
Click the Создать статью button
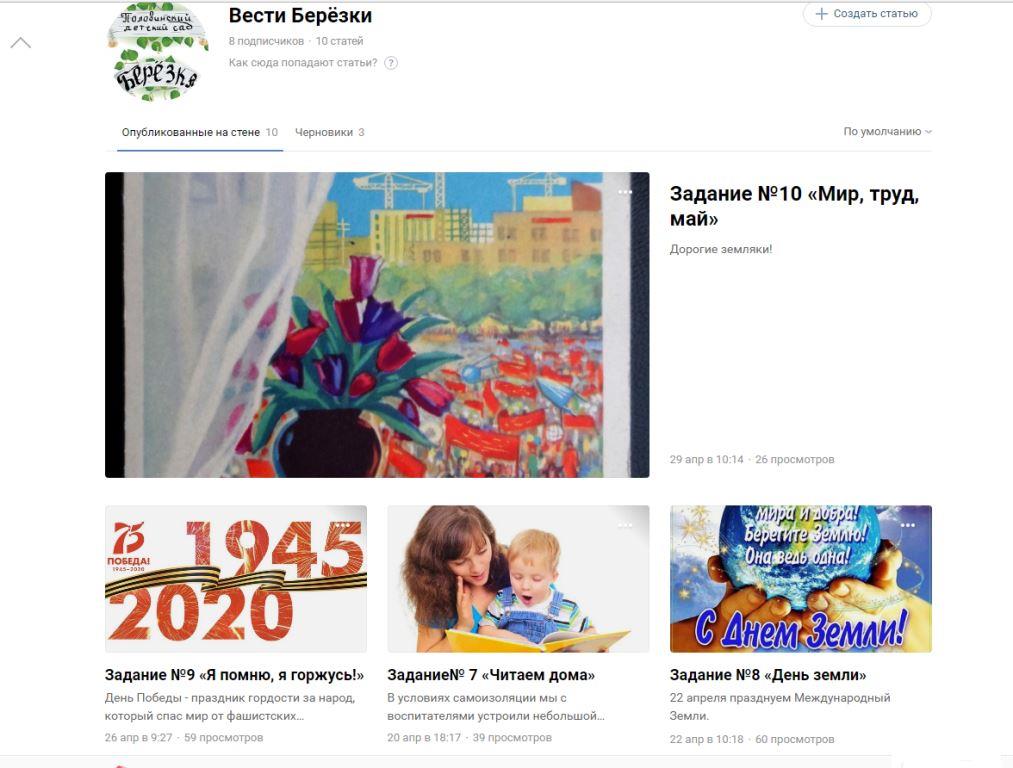click(x=867, y=14)
